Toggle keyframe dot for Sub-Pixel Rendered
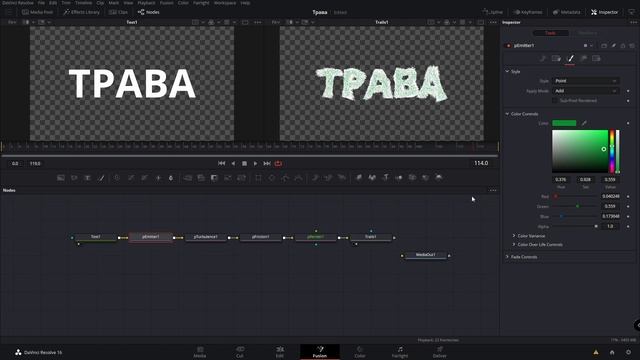Image resolution: width=640 pixels, height=360 pixels. point(628,100)
